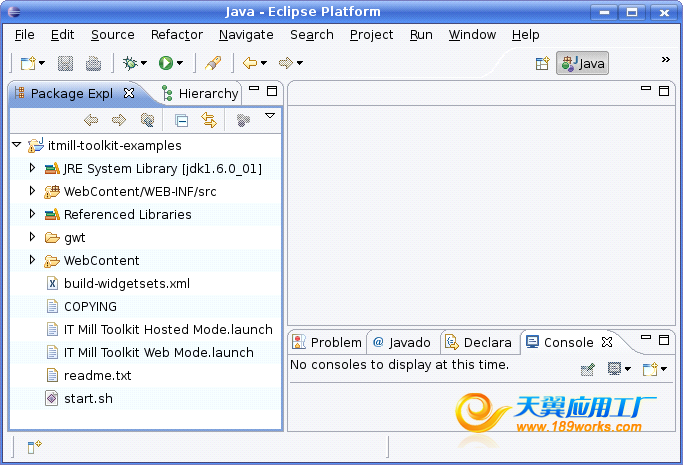Screen dimensions: 684x466
Task: Click Display Selected Console icon
Action: [614, 369]
